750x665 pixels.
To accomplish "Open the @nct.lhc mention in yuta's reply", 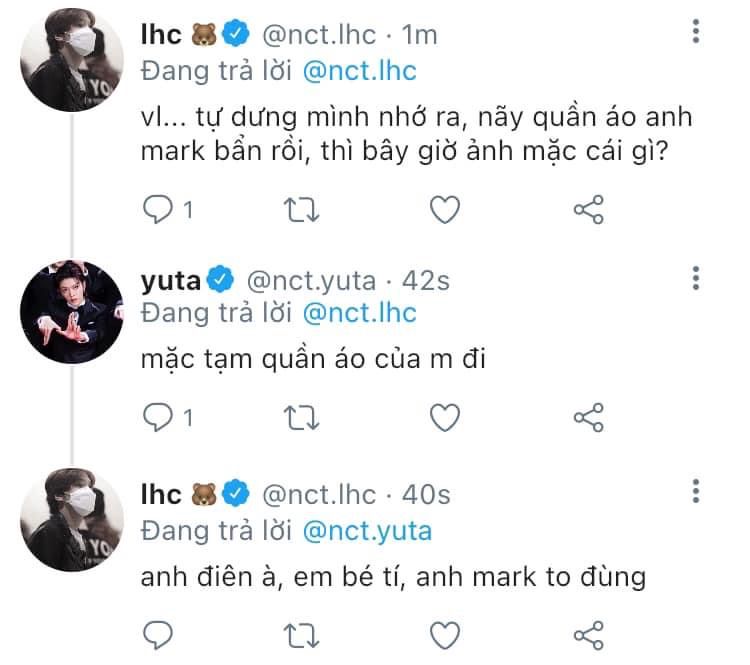I will point(358,313).
